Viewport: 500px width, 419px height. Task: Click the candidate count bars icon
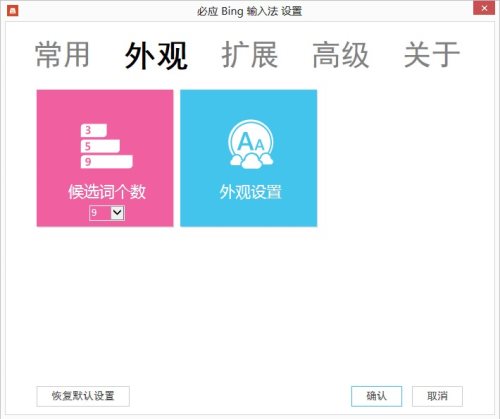coord(106,146)
